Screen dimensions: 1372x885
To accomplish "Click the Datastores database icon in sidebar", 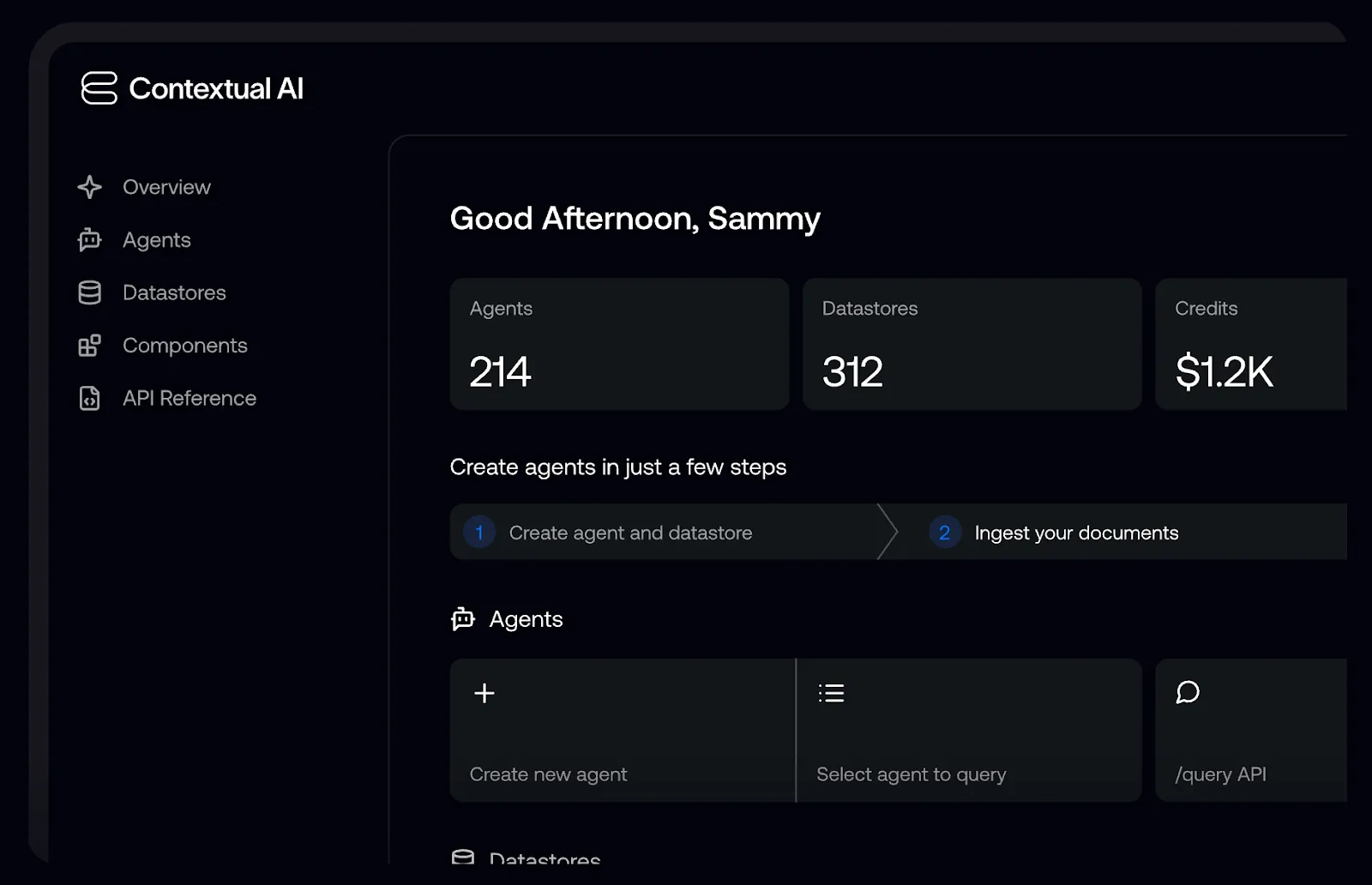I will (89, 292).
